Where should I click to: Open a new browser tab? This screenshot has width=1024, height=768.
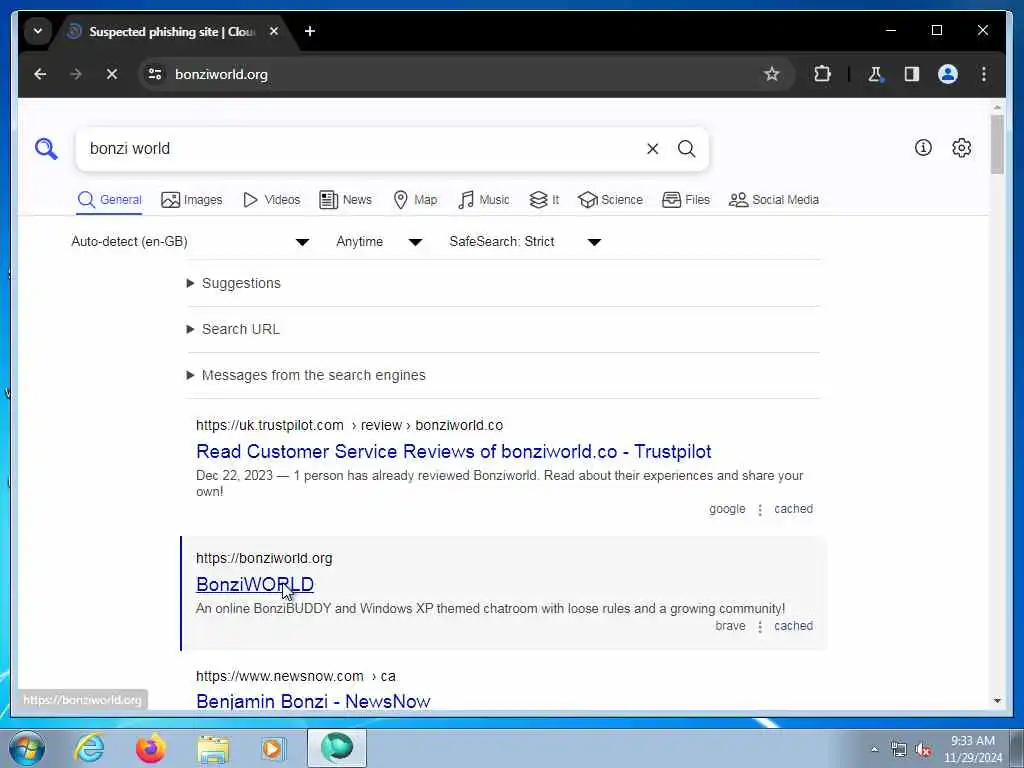[x=310, y=31]
